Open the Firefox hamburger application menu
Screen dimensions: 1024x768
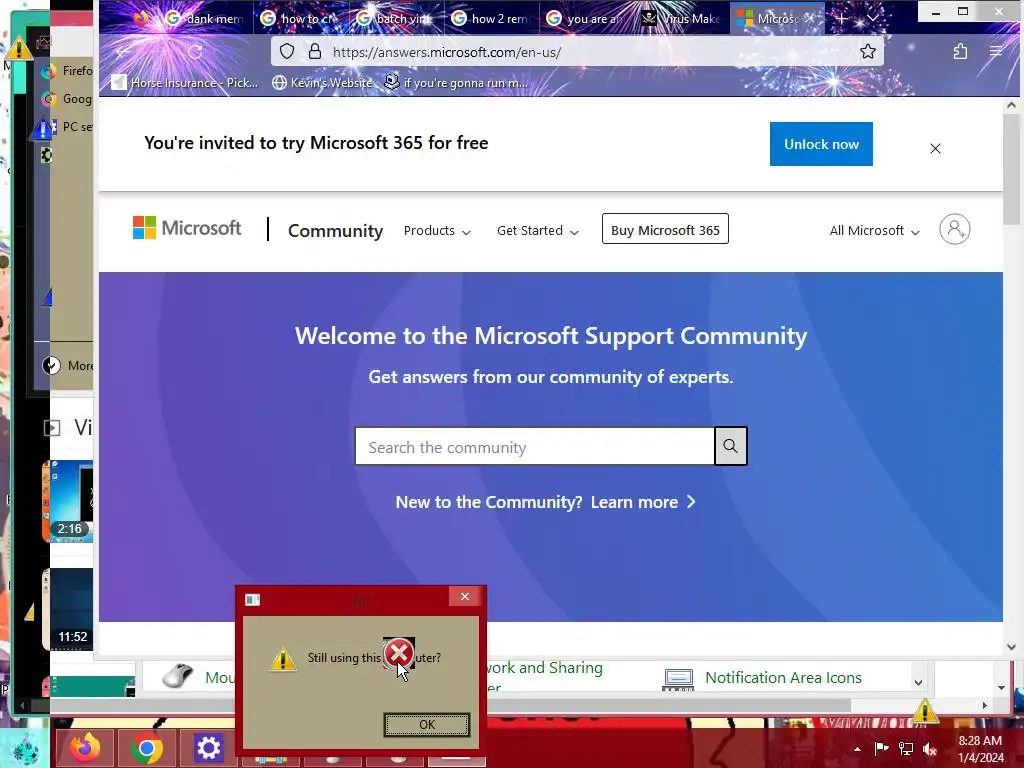pyautogui.click(x=996, y=52)
